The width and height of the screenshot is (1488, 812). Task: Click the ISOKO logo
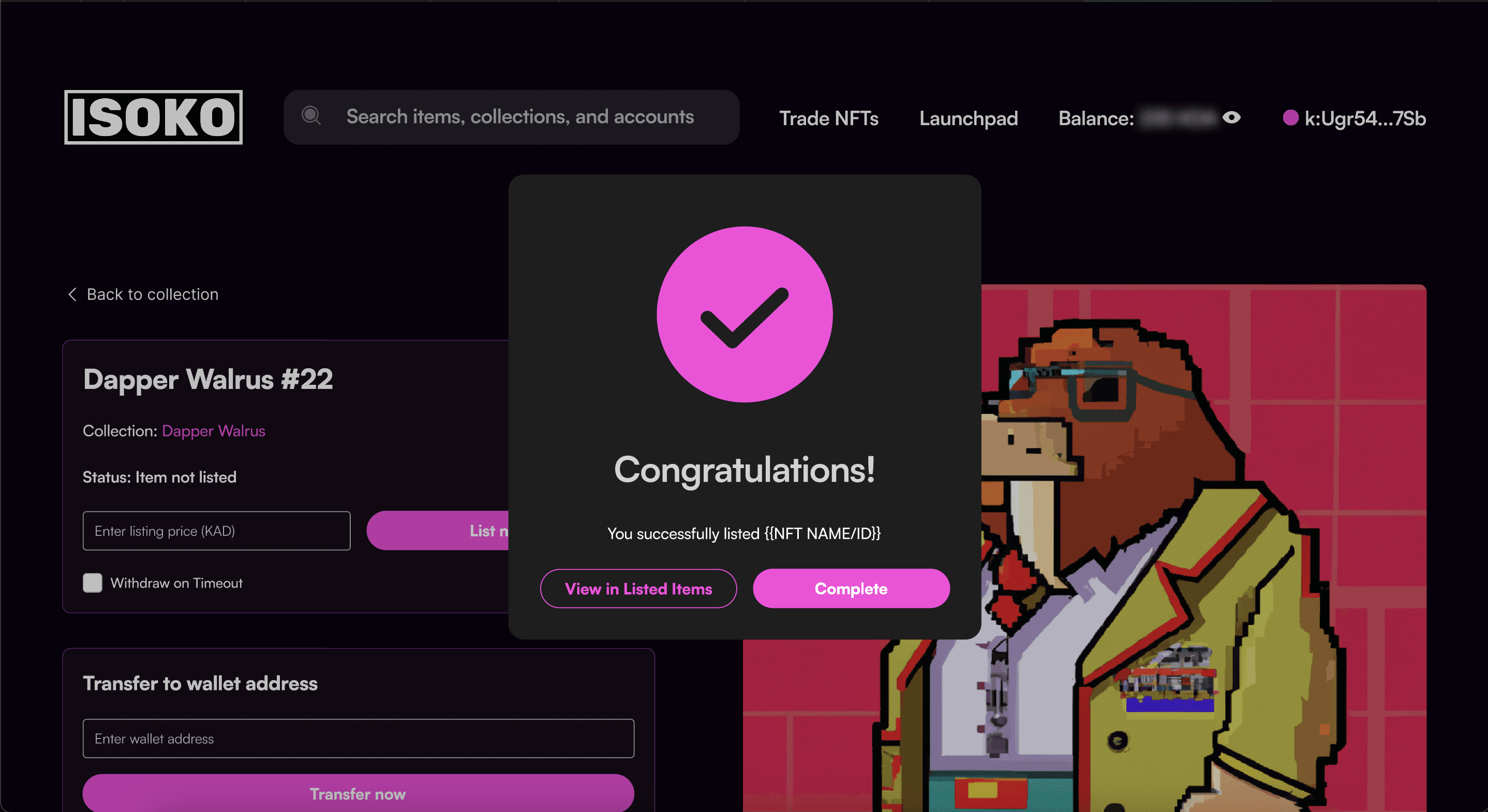coord(153,117)
